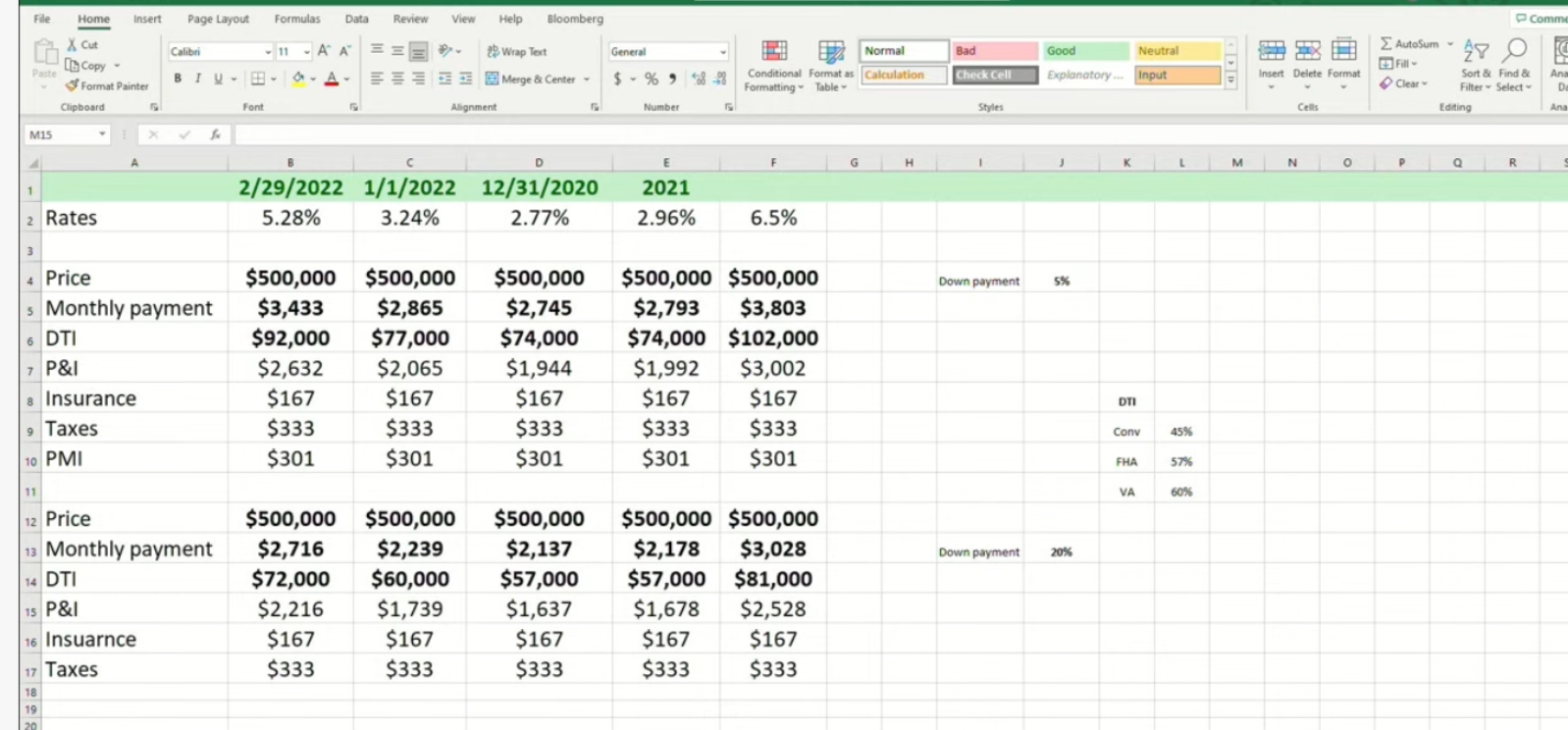
Task: Toggle Bold formatting
Action: pyautogui.click(x=178, y=78)
